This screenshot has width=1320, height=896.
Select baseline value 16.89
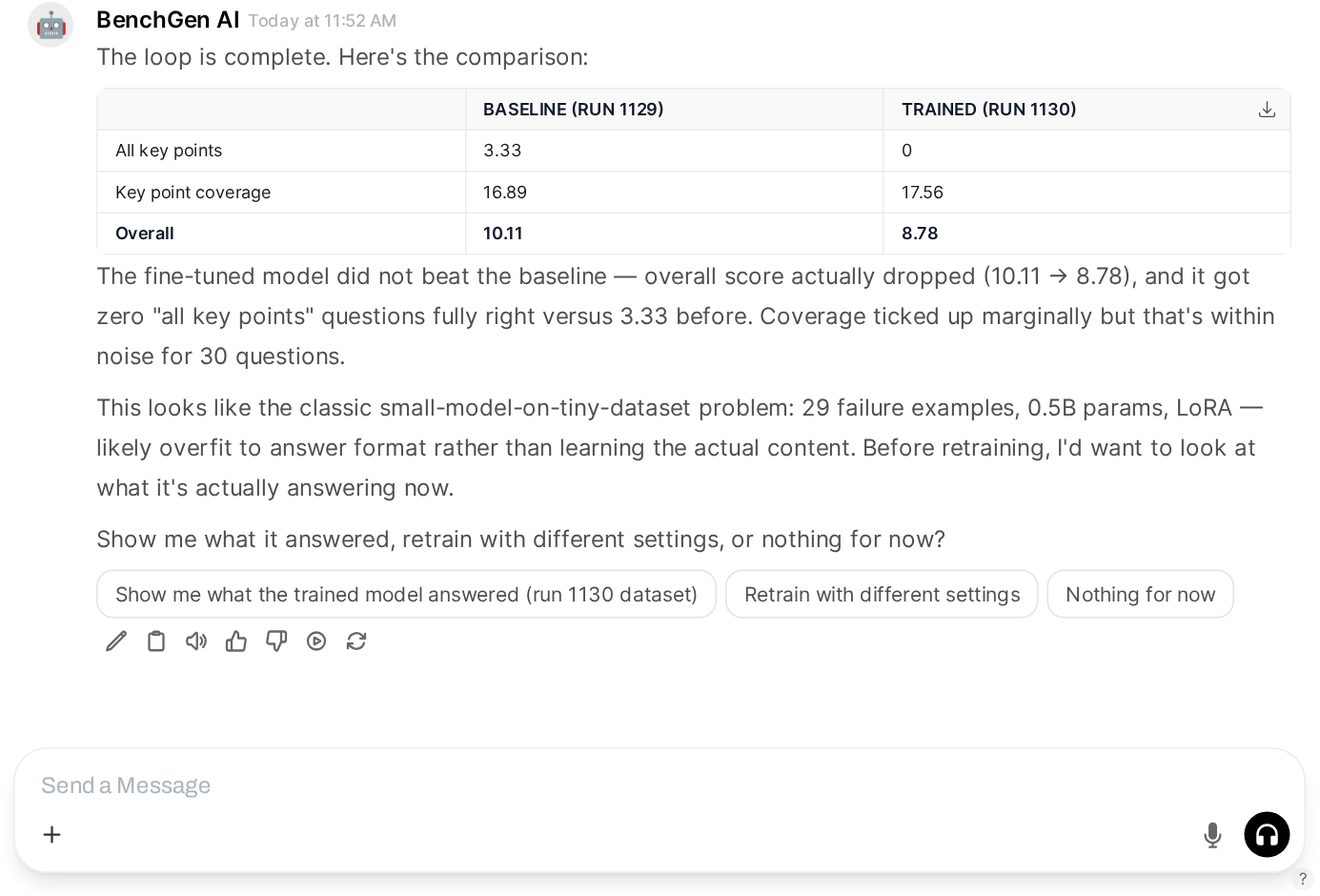pyautogui.click(x=505, y=193)
